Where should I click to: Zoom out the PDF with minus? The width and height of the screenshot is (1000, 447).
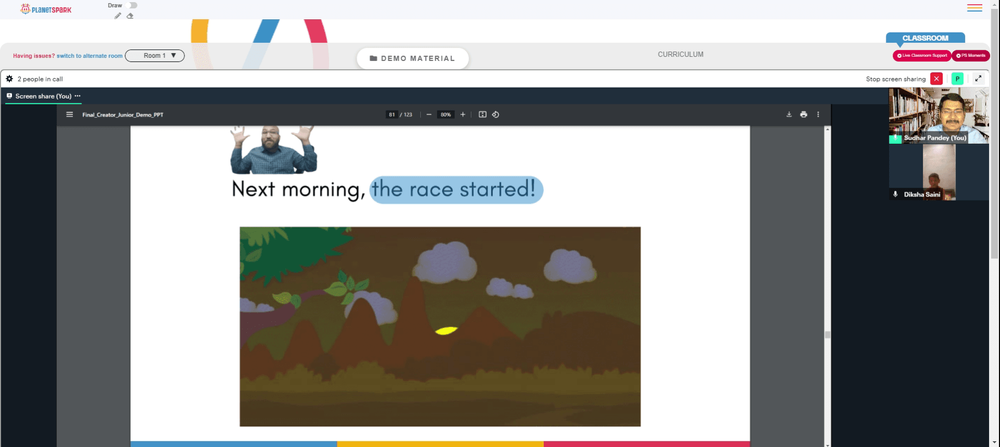[429, 115]
